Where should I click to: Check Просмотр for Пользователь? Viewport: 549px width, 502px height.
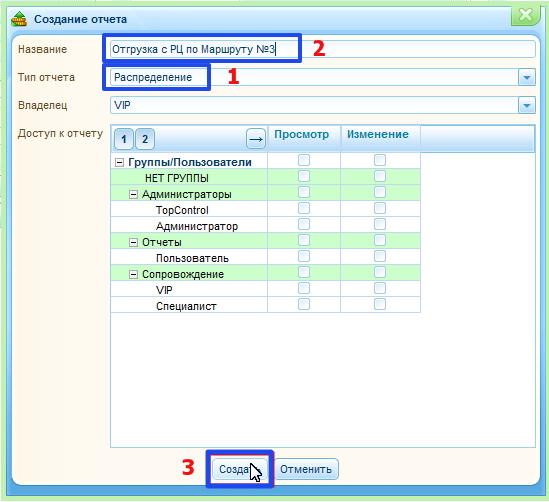point(304,256)
